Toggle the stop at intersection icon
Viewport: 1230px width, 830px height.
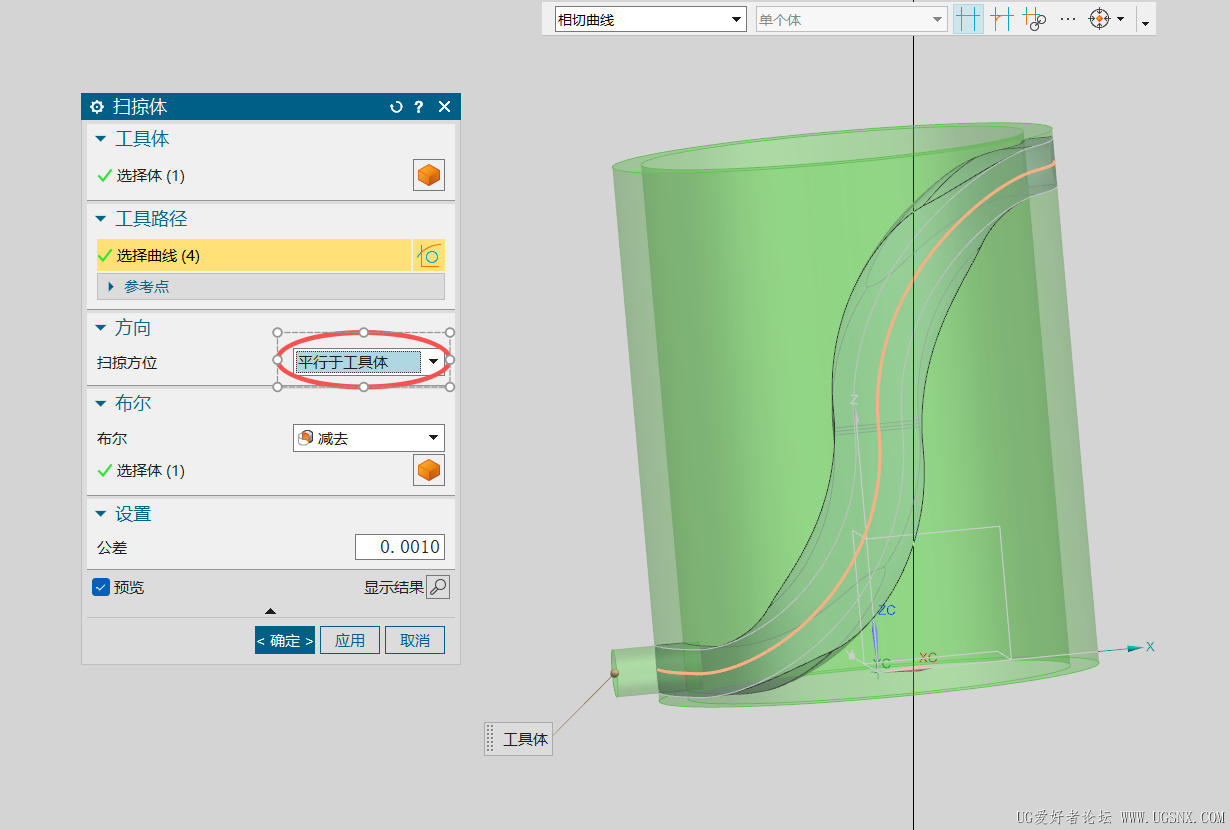point(967,19)
